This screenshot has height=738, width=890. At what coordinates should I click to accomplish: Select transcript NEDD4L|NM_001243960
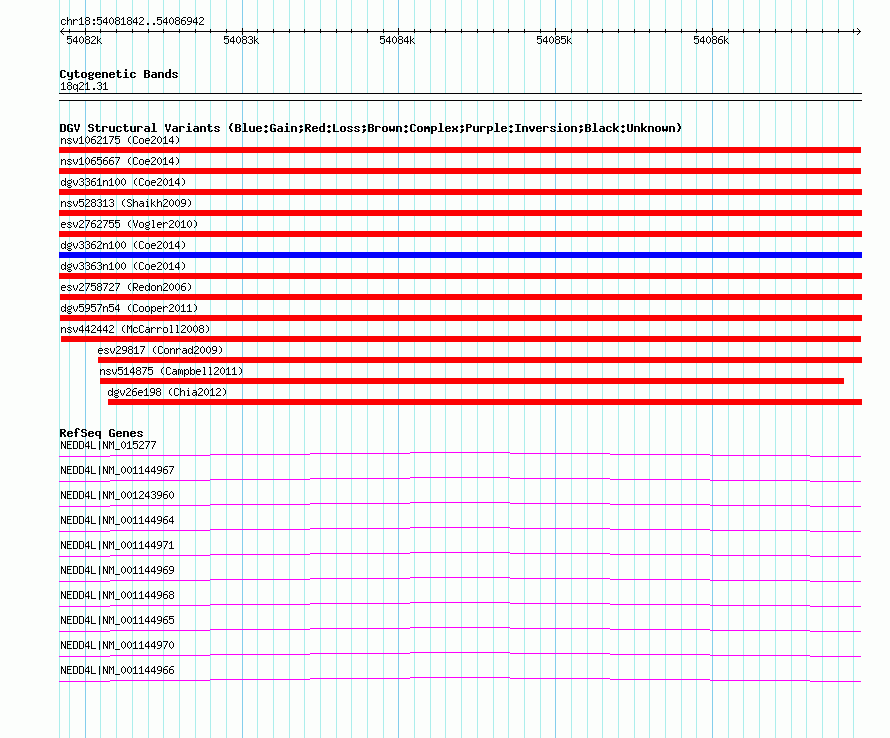117,496
